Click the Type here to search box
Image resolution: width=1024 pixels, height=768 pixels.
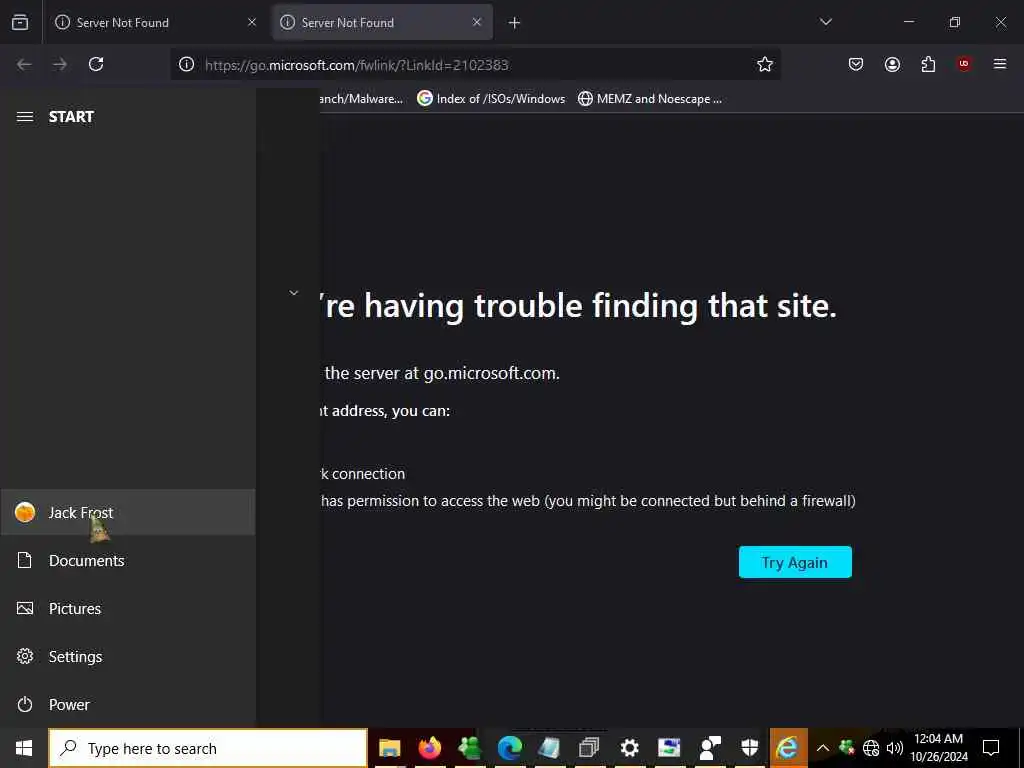point(208,748)
